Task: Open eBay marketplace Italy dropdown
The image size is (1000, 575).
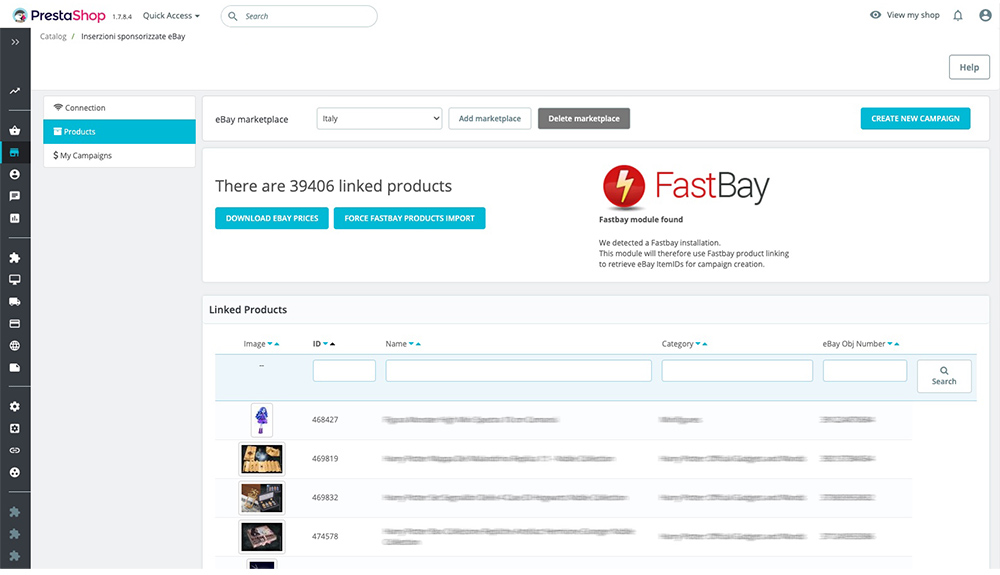Action: pyautogui.click(x=379, y=119)
